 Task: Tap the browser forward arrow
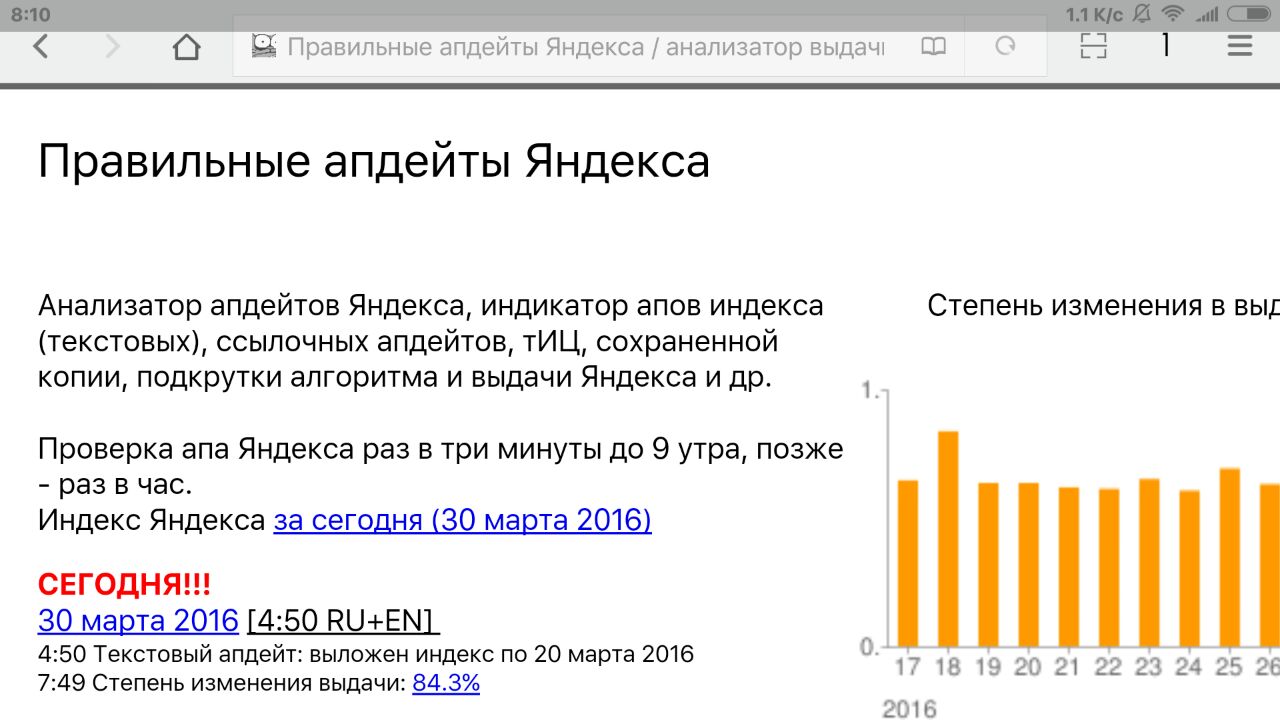point(113,46)
